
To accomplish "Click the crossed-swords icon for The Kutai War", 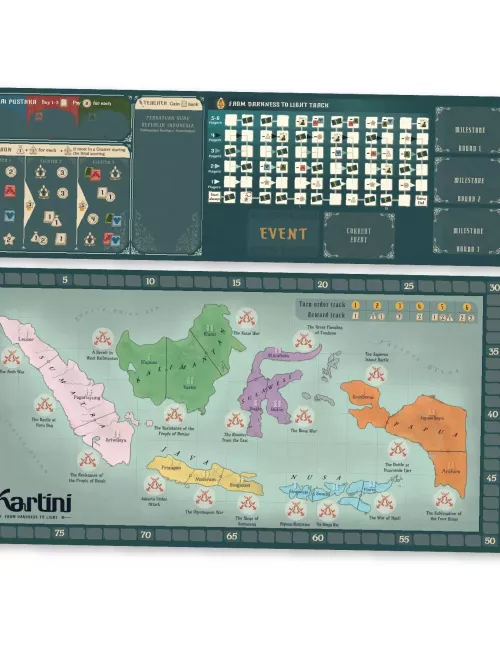I will pyautogui.click(x=247, y=319).
